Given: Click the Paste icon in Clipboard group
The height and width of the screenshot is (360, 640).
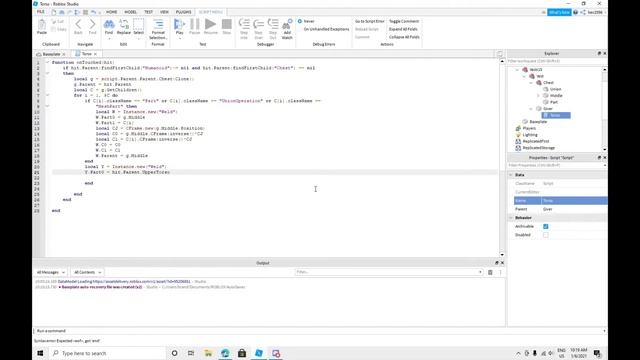Looking at the screenshot, I should (42, 27).
